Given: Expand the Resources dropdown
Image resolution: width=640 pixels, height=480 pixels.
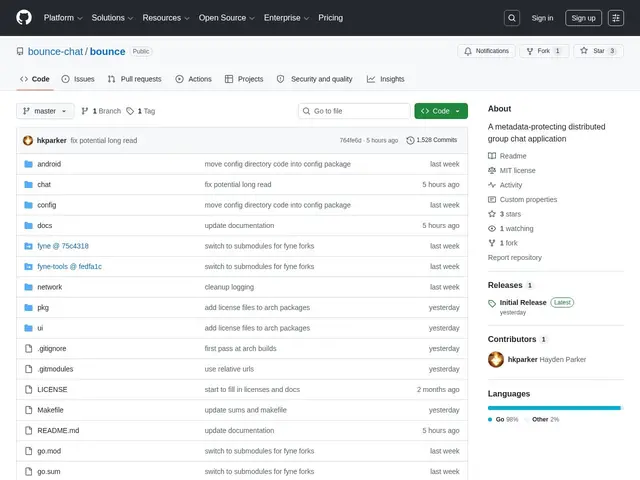Looking at the screenshot, I should pos(166,18).
